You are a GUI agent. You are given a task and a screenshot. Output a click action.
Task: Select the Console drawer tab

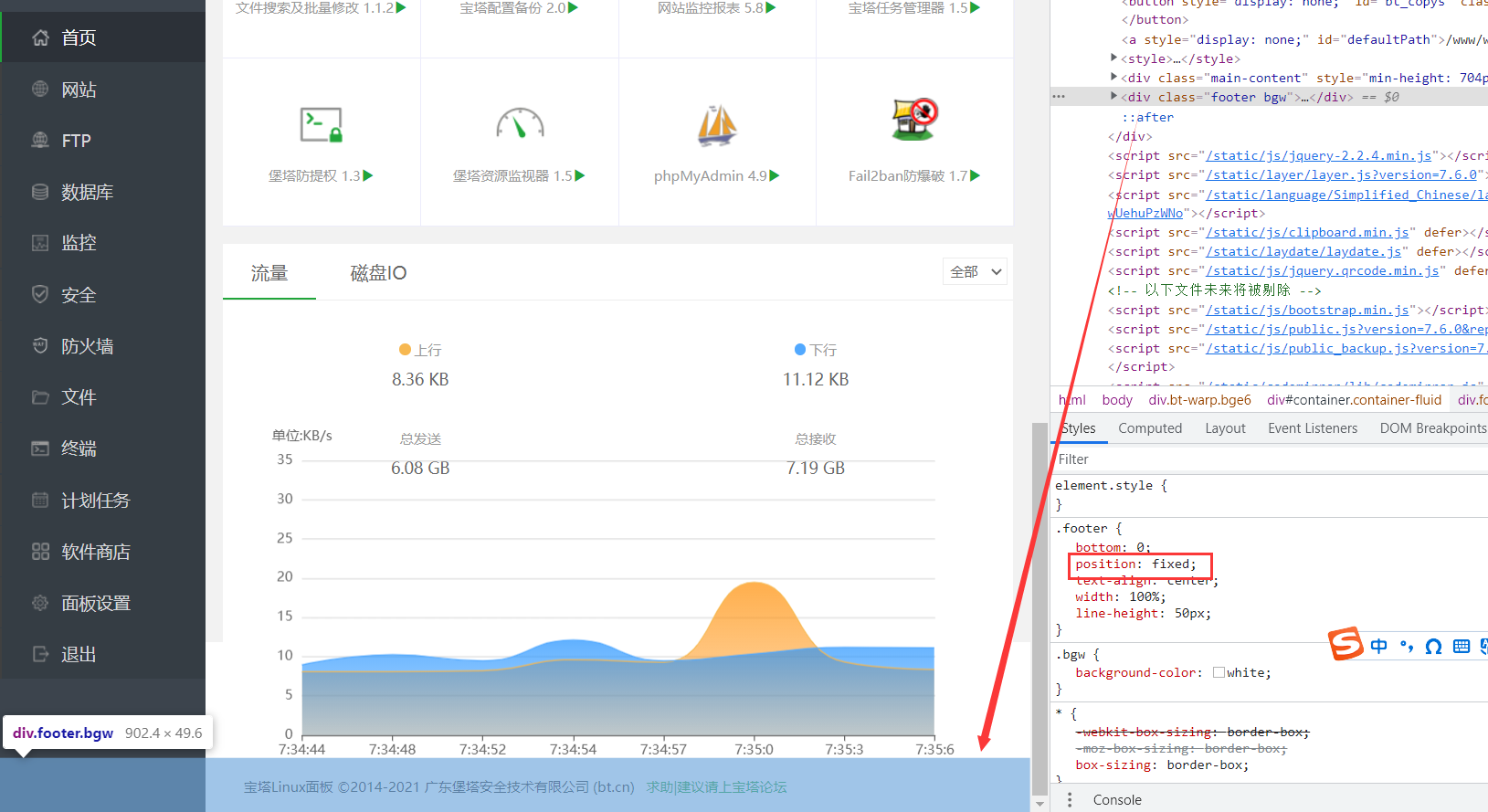1117,800
